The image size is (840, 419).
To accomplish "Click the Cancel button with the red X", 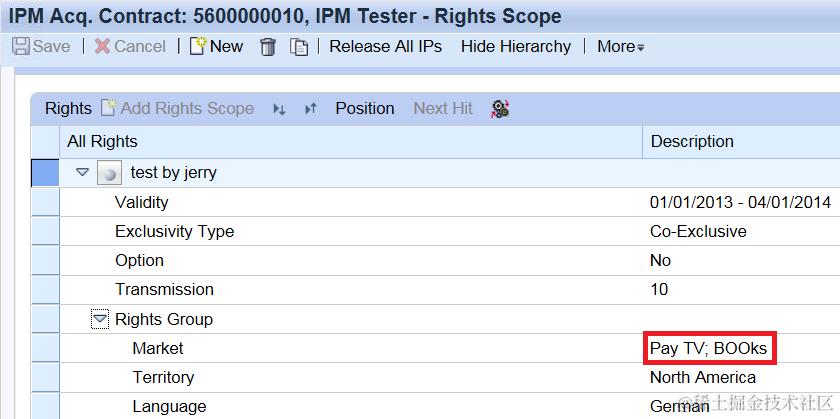I will pos(130,47).
